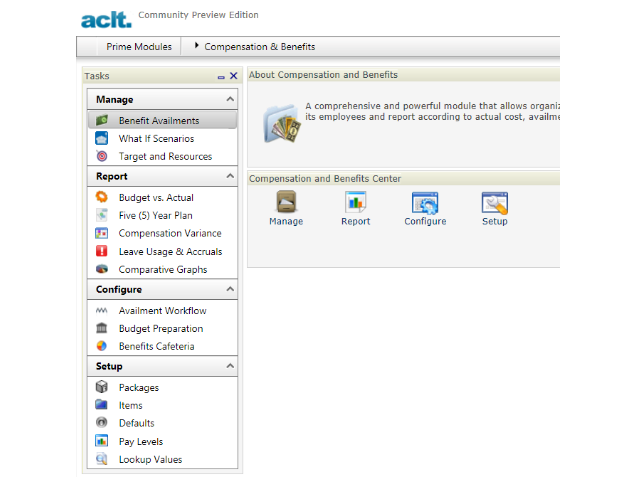Collapse the Manage section chevron
Screen dimensions: 640x480
pyautogui.click(x=230, y=99)
